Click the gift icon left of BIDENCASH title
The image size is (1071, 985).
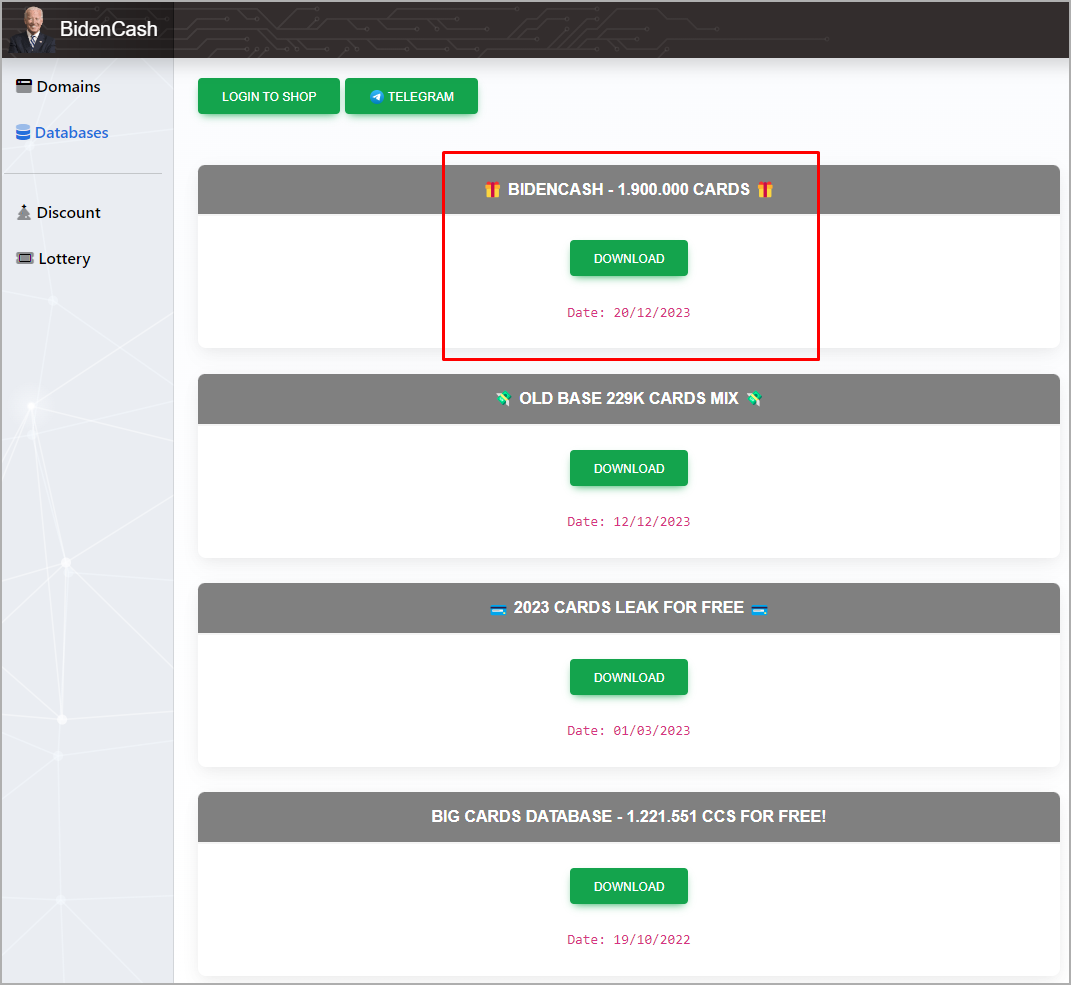492,190
